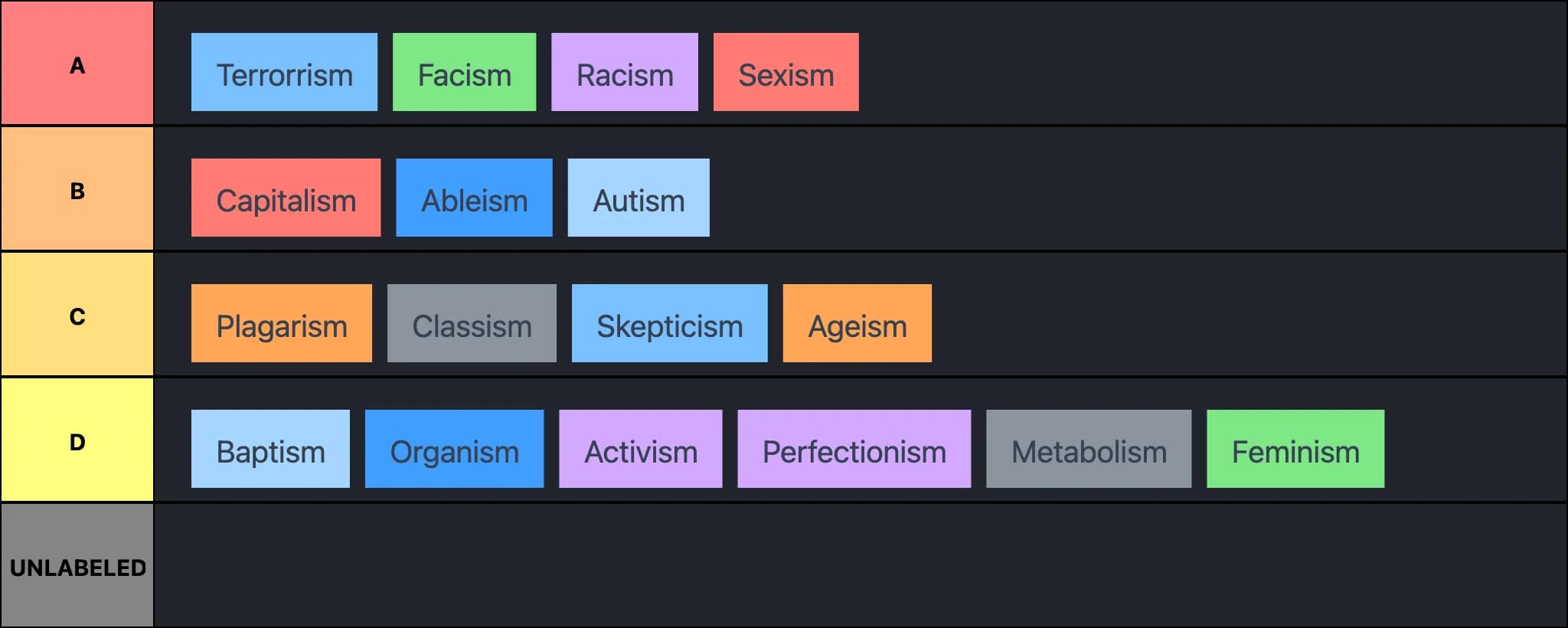Click the Perfectionism tile
The height and width of the screenshot is (628, 1568).
pos(854,450)
